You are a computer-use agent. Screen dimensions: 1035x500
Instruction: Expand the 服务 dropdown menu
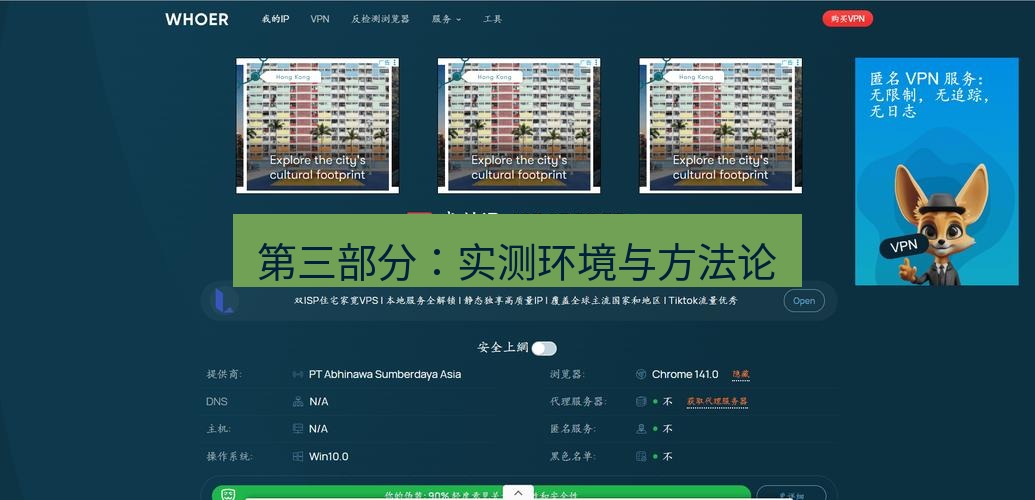447,19
